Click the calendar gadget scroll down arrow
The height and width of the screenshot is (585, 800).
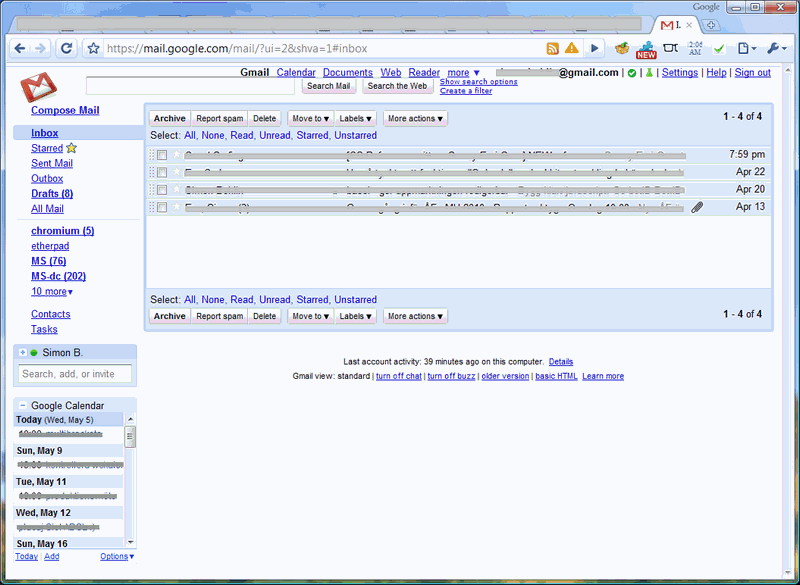(130, 542)
